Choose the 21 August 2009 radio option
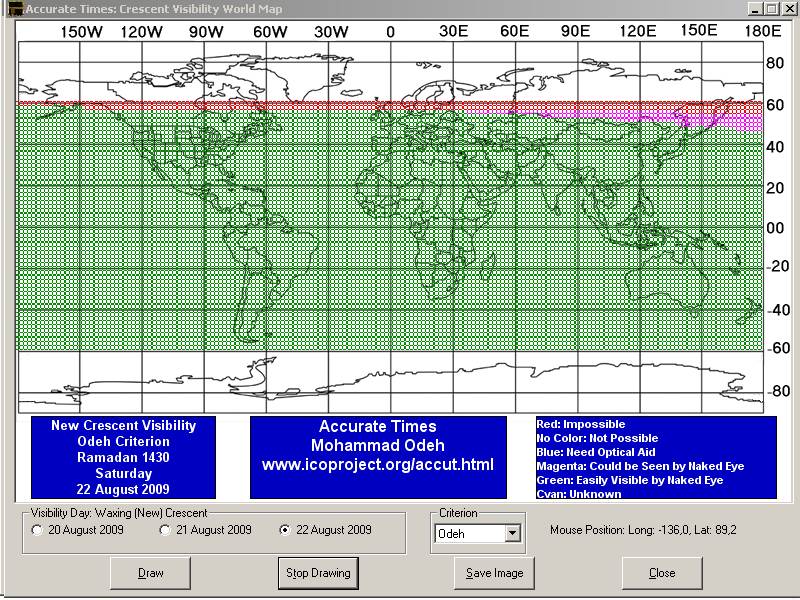Screen dimensions: 800x600 pos(166,530)
